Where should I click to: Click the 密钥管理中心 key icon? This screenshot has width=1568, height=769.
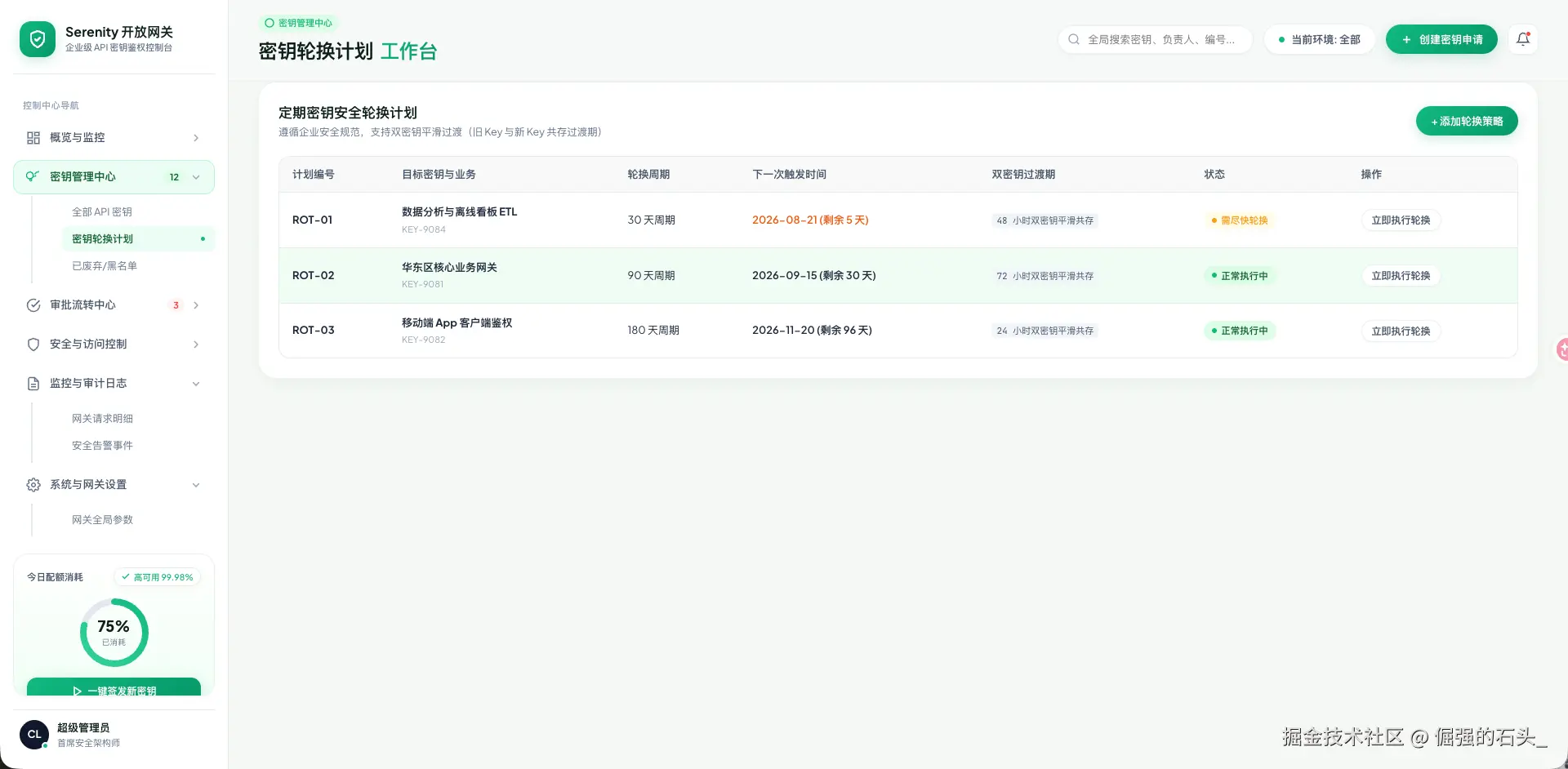33,176
